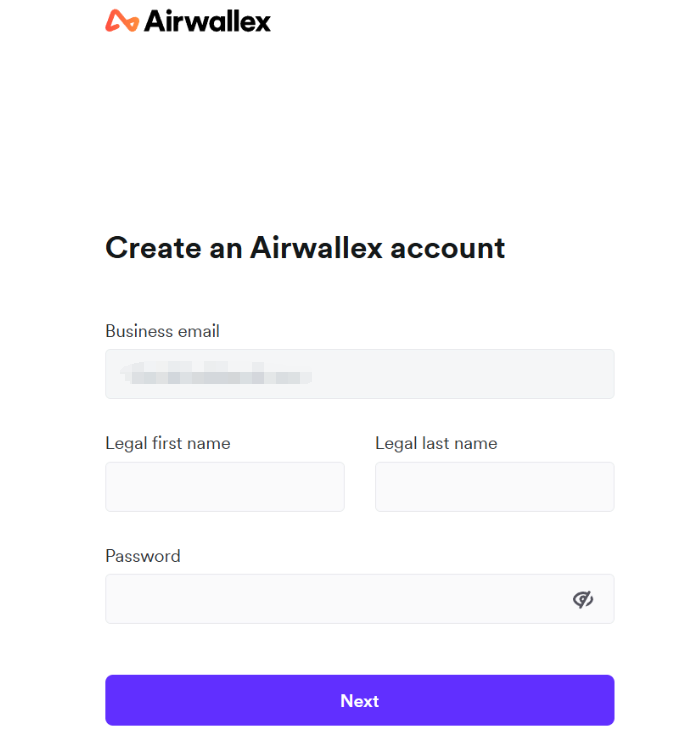Focus the Business email input field
The image size is (680, 744).
[359, 374]
